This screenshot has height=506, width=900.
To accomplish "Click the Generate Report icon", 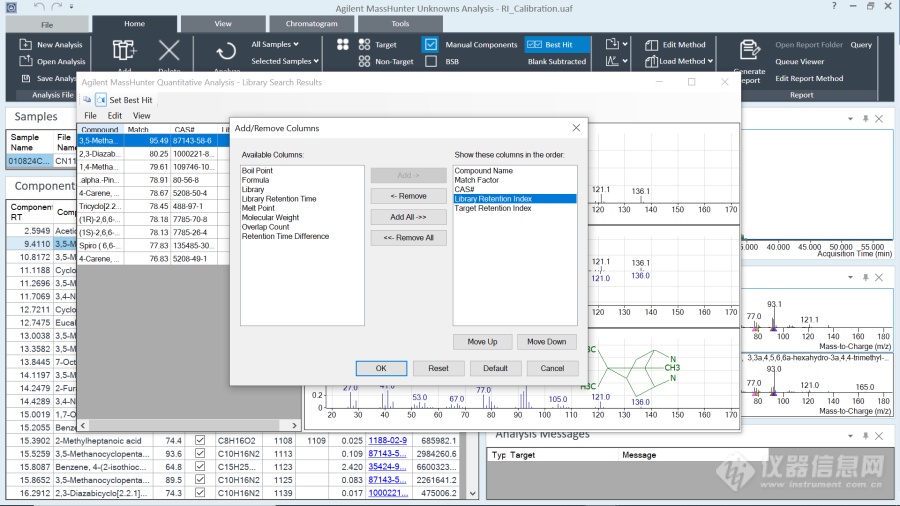I will 749,50.
